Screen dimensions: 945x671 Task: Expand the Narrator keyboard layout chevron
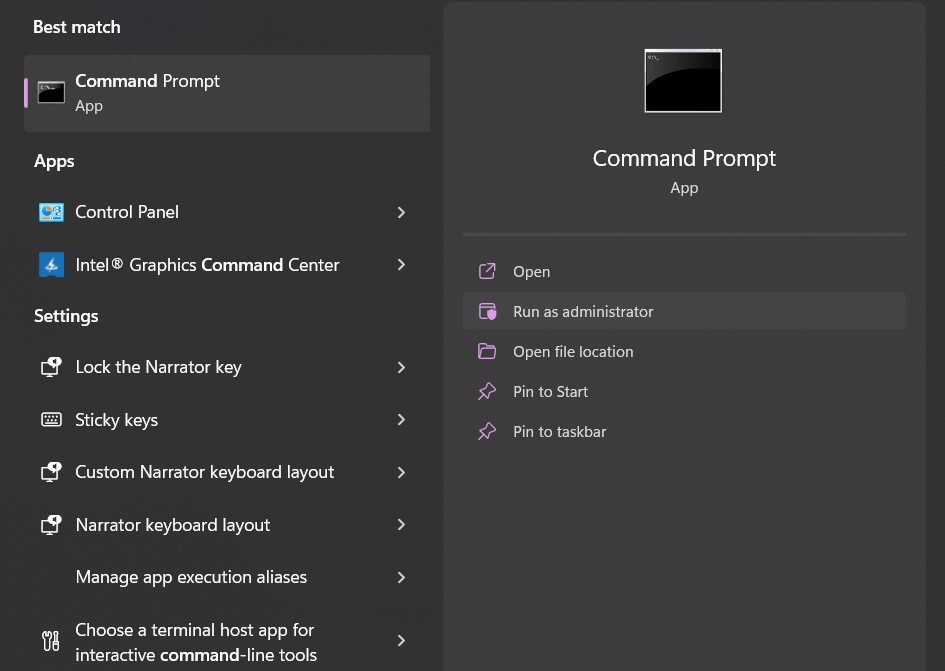coord(401,525)
